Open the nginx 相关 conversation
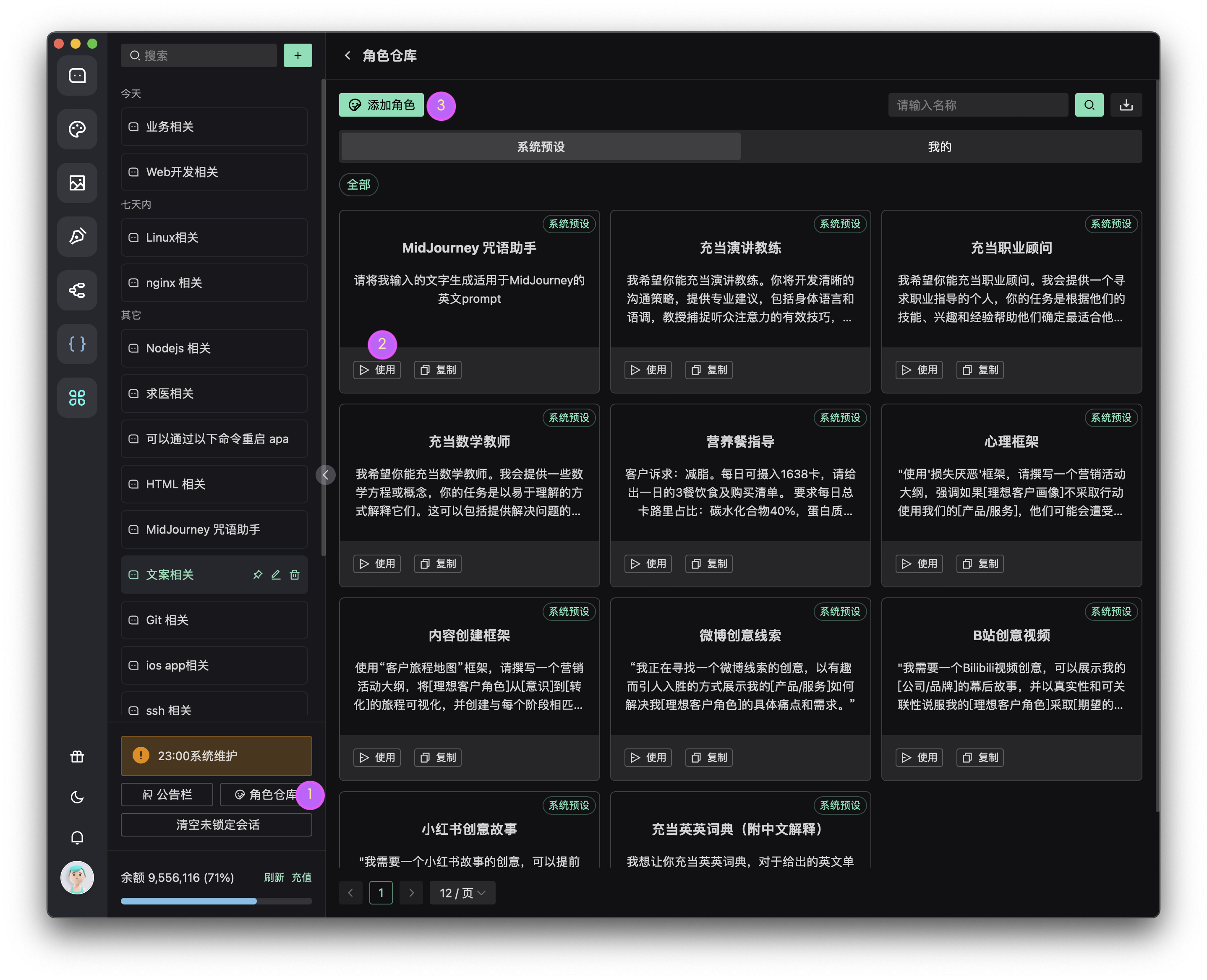 pyautogui.click(x=214, y=282)
